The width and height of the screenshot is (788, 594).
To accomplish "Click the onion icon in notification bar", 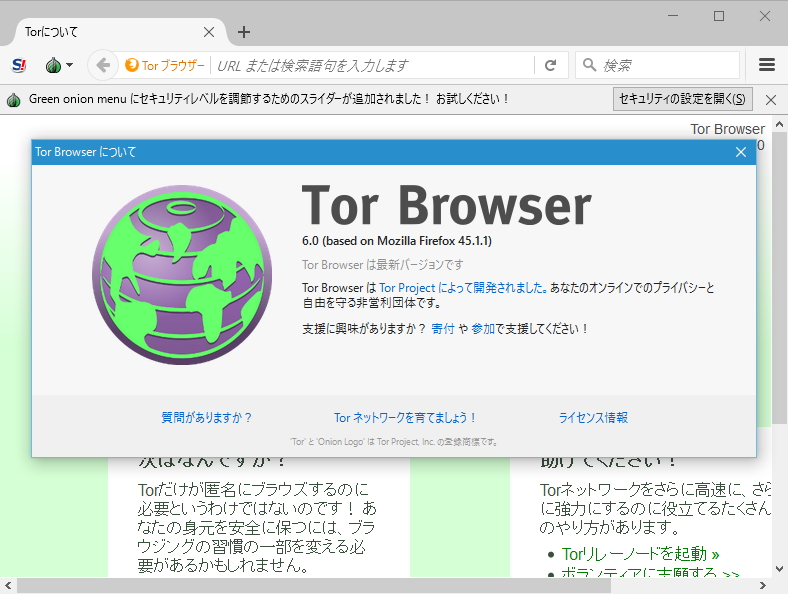I will (x=14, y=100).
